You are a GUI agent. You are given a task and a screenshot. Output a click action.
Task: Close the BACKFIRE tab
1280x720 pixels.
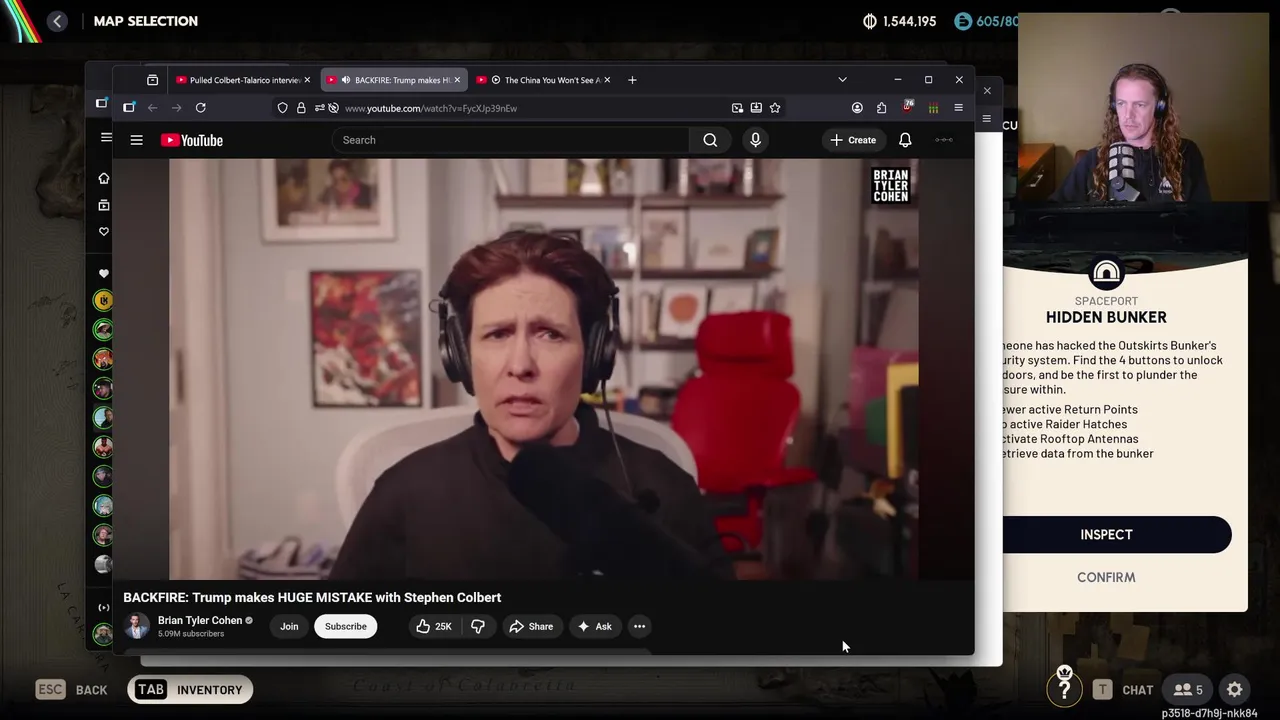click(x=457, y=80)
